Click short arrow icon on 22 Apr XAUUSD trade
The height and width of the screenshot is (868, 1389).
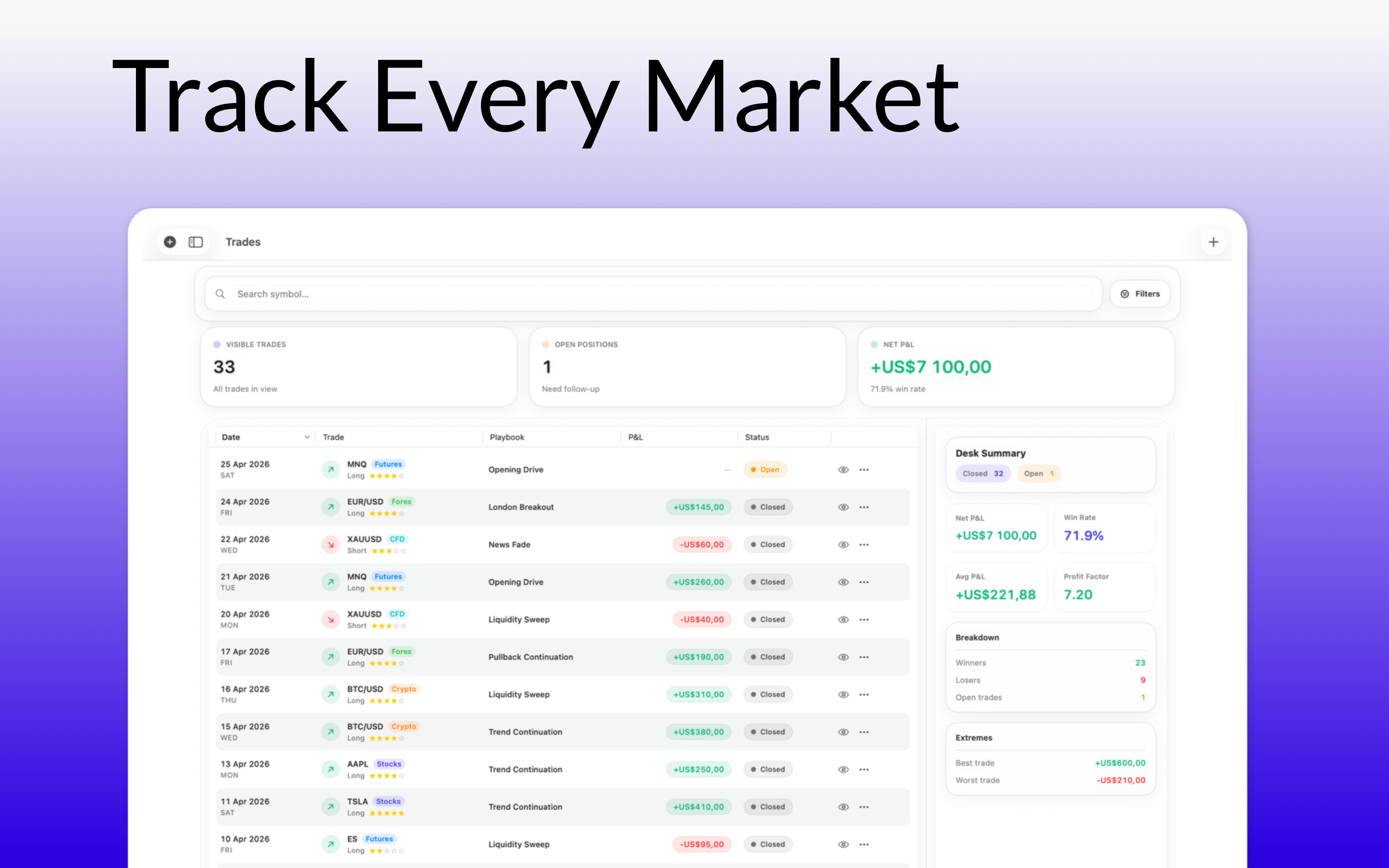click(x=330, y=545)
